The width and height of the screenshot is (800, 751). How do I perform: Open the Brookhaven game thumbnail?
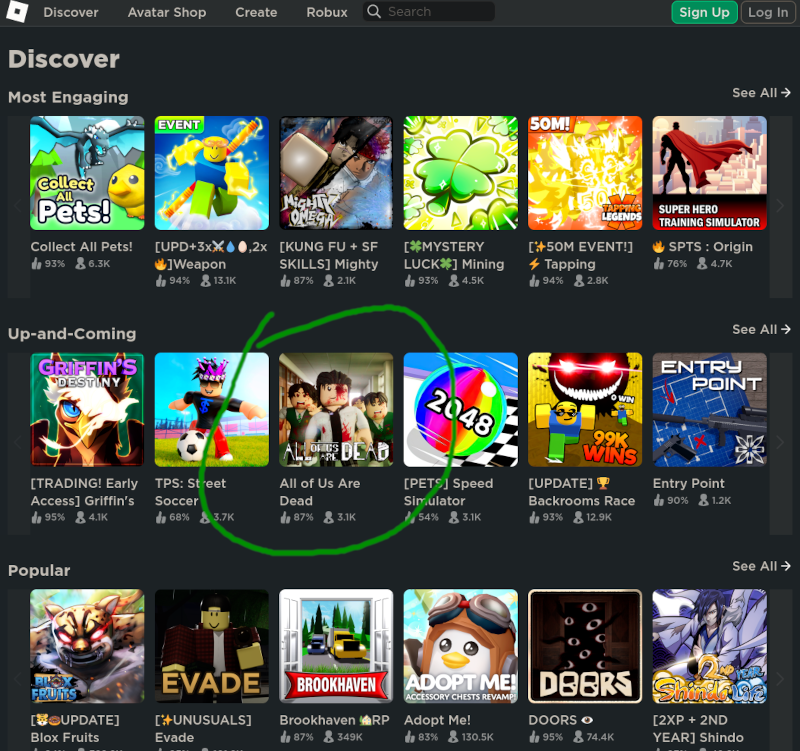(x=336, y=646)
